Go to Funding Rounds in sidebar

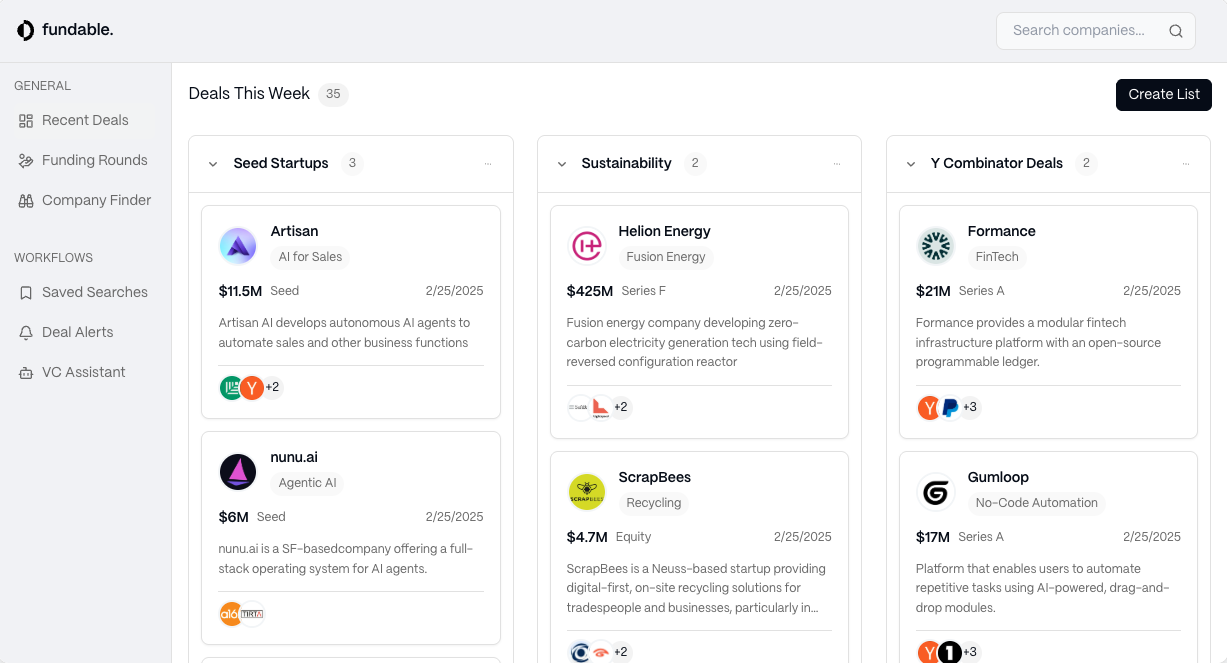click(x=94, y=160)
